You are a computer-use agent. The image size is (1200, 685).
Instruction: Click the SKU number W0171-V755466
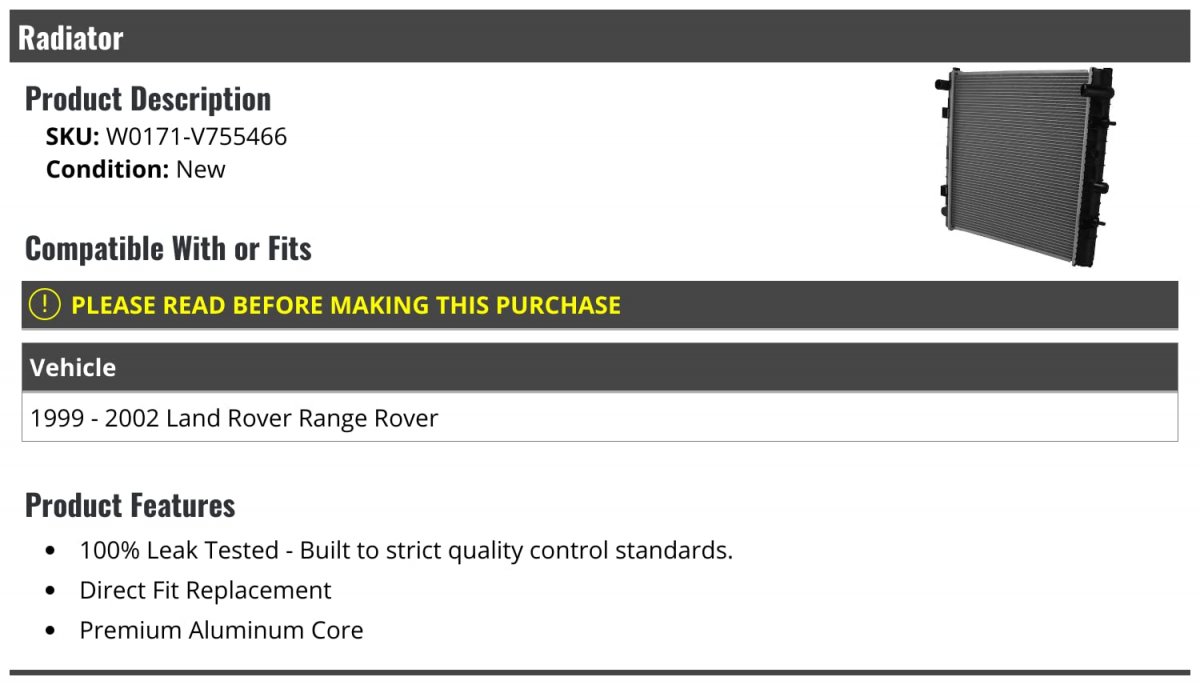(196, 136)
